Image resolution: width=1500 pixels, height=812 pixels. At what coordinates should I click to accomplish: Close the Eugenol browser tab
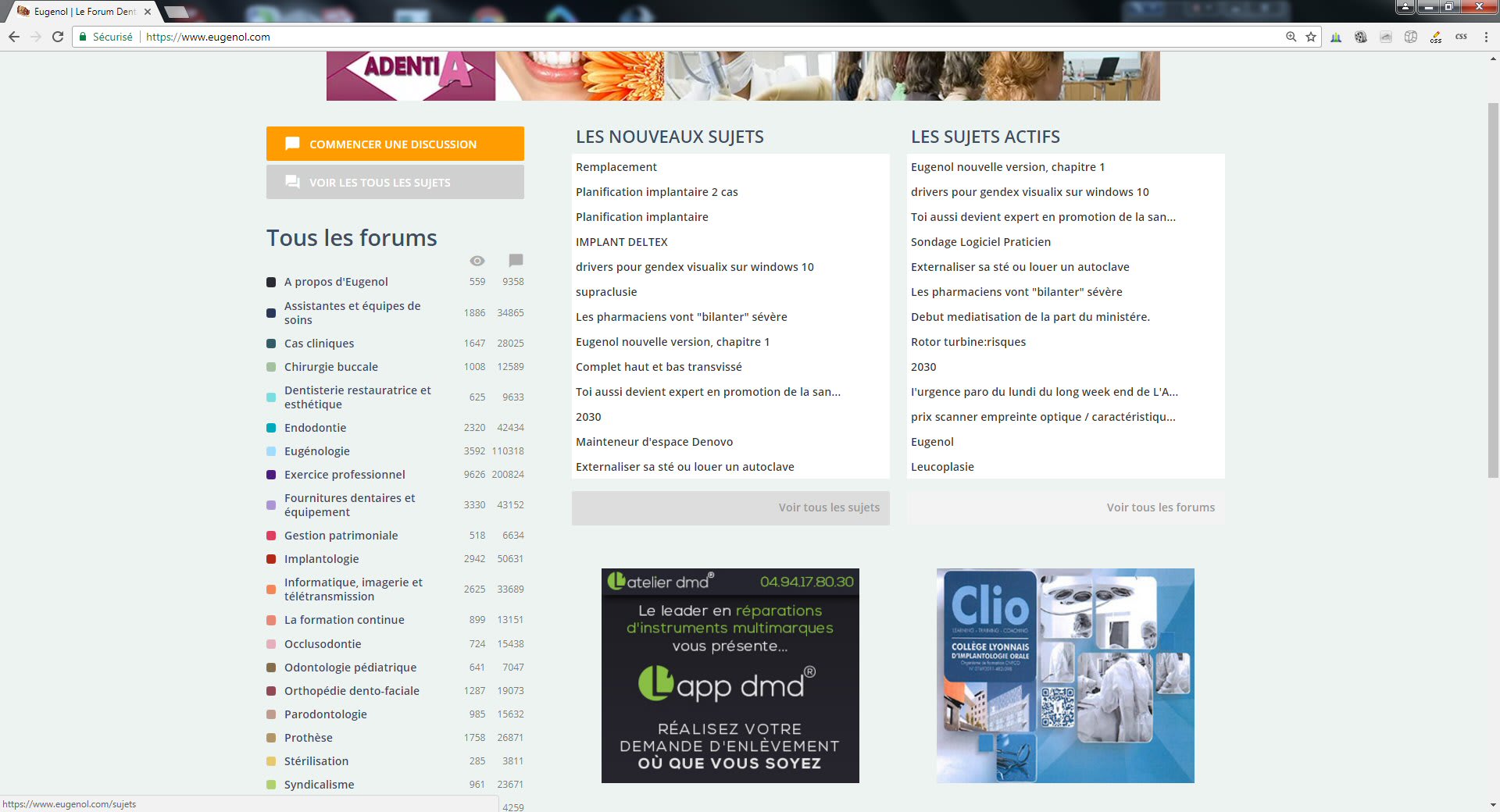[148, 12]
